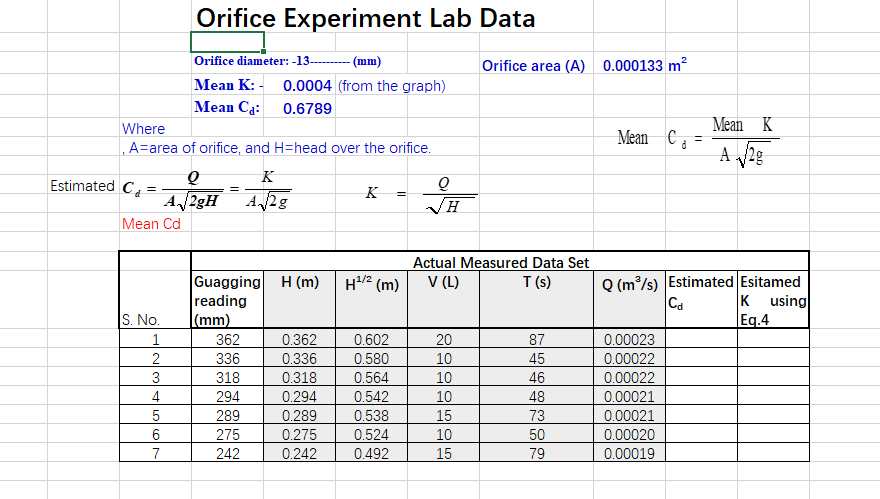Click the Orifice Experiment Lab Data title
Image resolution: width=880 pixels, height=499 pixels.
[x=365, y=18]
